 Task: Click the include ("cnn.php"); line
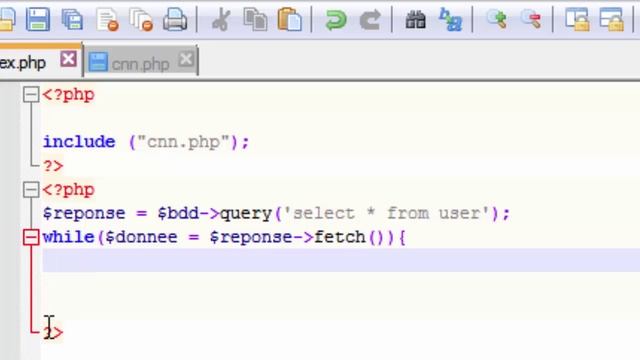[x=146, y=142]
